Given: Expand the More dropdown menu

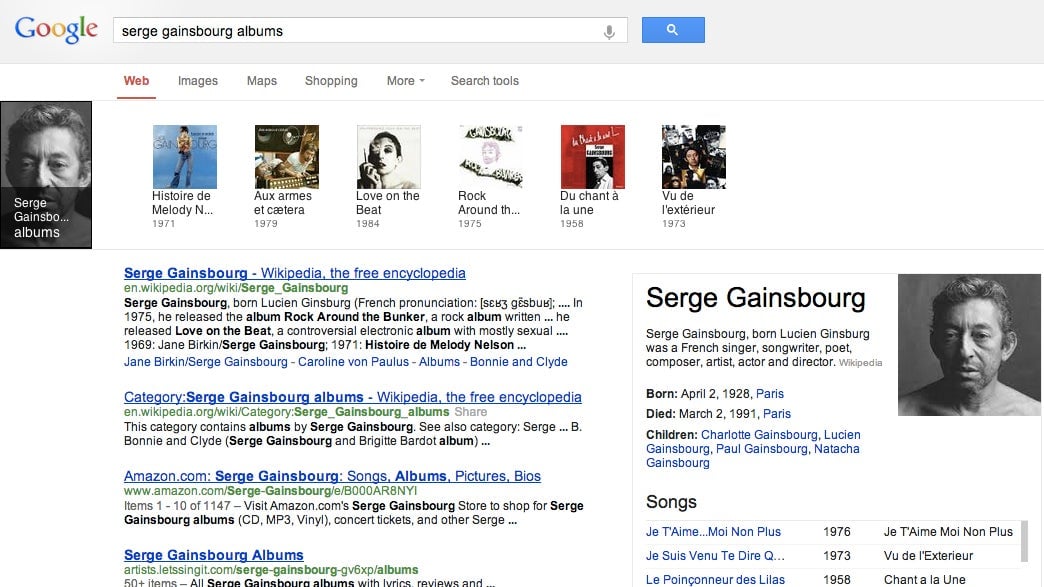Looking at the screenshot, I should tap(405, 81).
